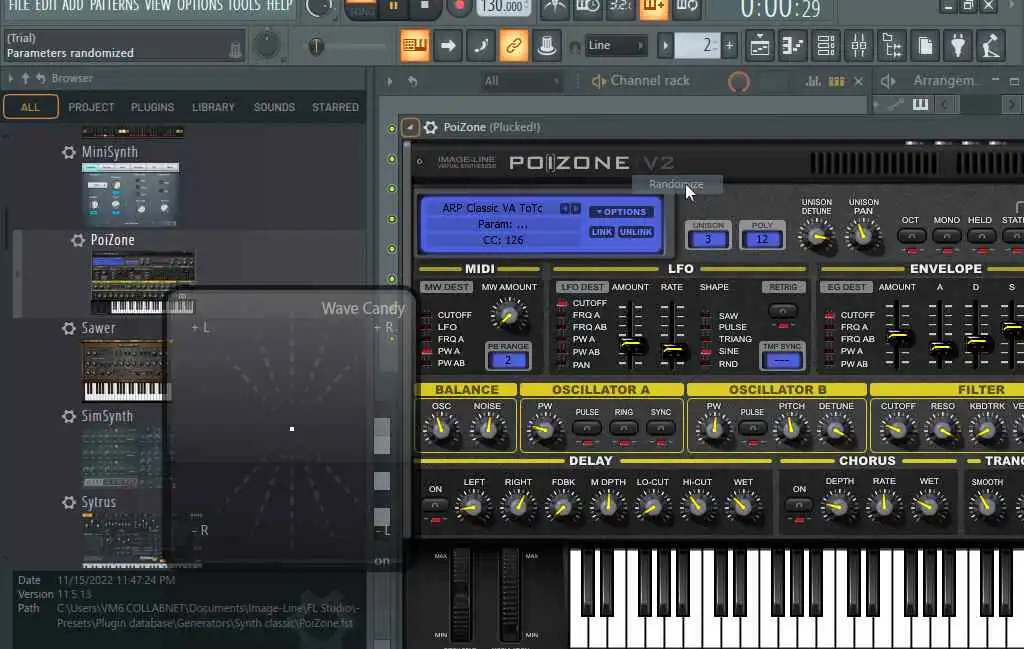Click the LFO DEST button
The image size is (1024, 649).
point(582,287)
